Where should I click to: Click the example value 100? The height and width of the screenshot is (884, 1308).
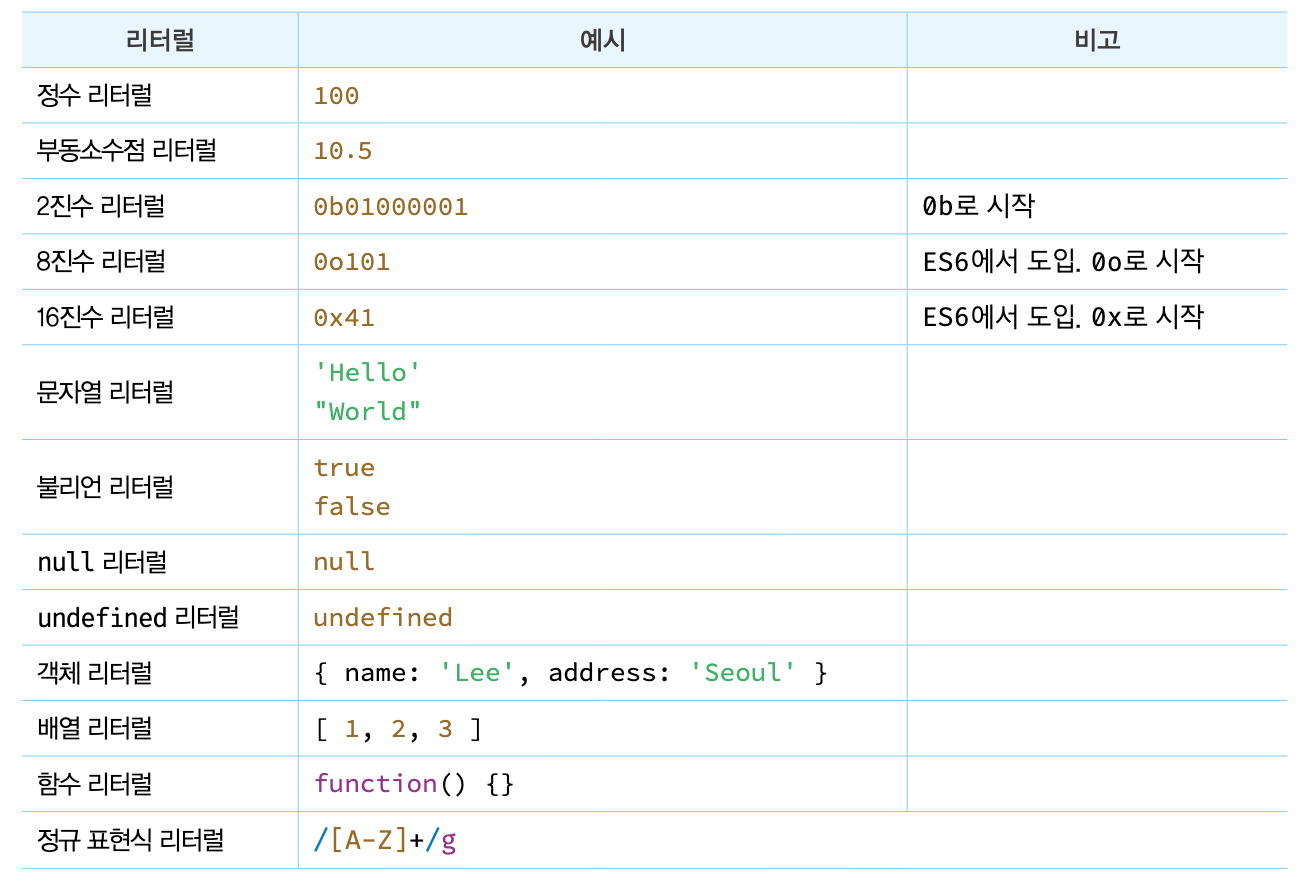336,96
